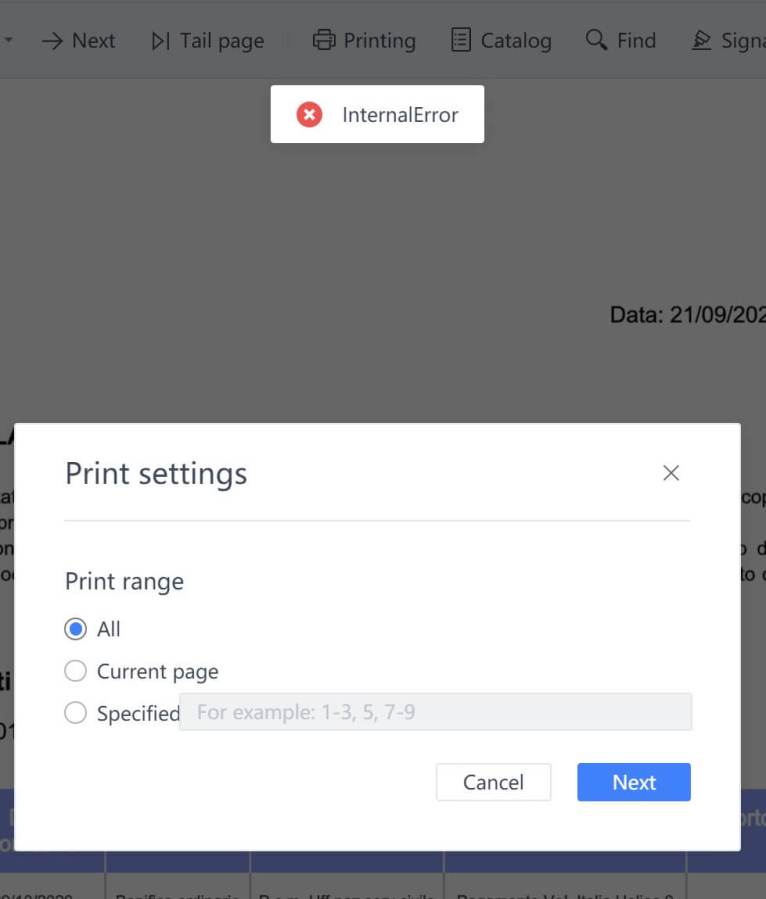The image size is (766, 899).
Task: Expand the dropdown arrow at toolbar left edge
Action: point(8,41)
